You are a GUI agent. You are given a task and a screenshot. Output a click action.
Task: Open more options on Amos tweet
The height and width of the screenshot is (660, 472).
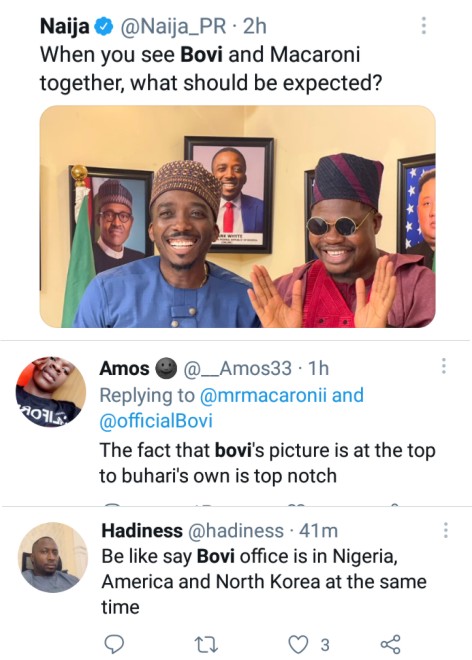coord(443,366)
